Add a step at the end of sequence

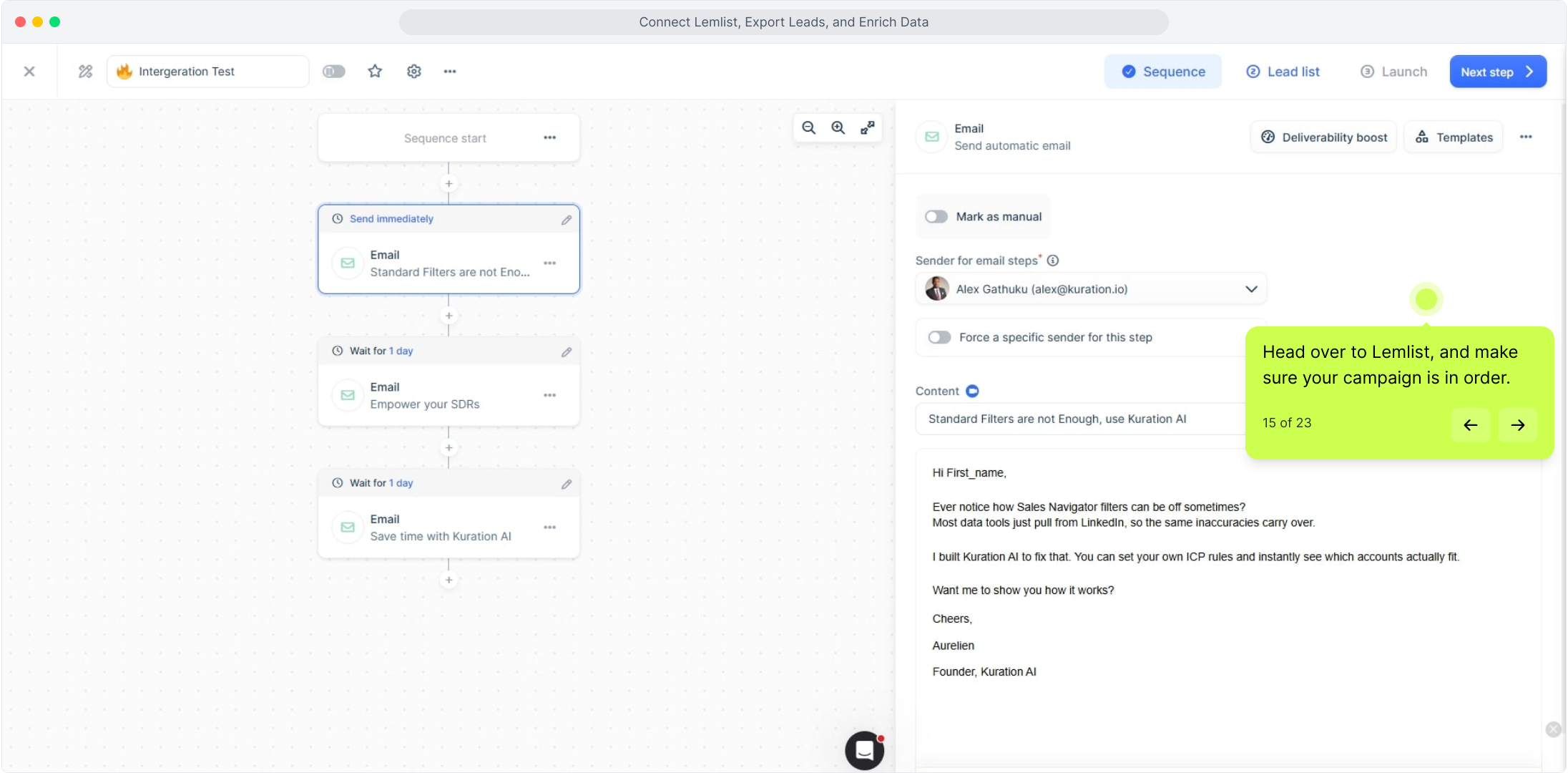pos(449,580)
